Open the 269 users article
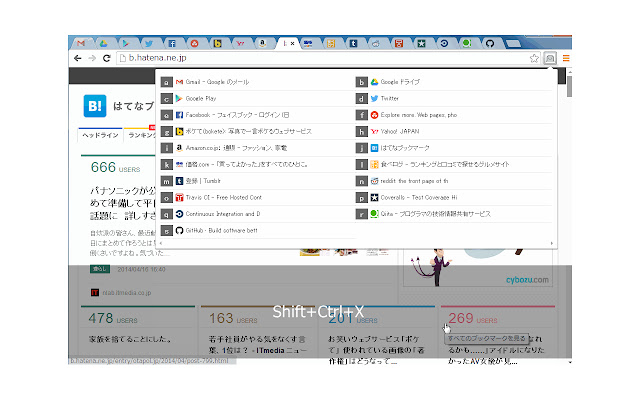 (496, 350)
